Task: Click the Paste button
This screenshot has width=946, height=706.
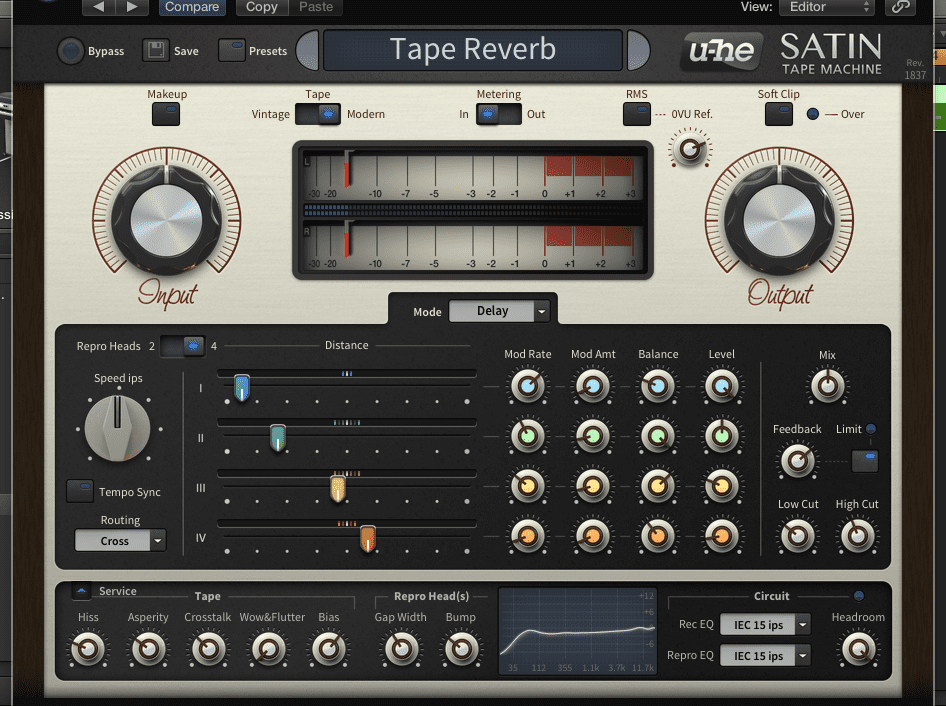Action: point(316,7)
